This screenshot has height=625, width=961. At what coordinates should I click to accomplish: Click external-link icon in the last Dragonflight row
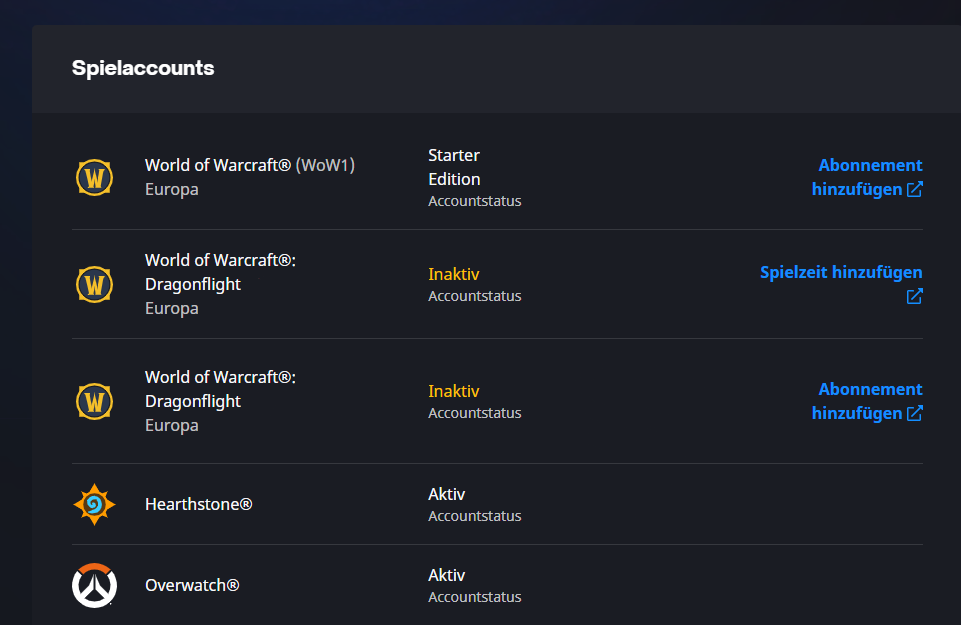[x=914, y=414]
